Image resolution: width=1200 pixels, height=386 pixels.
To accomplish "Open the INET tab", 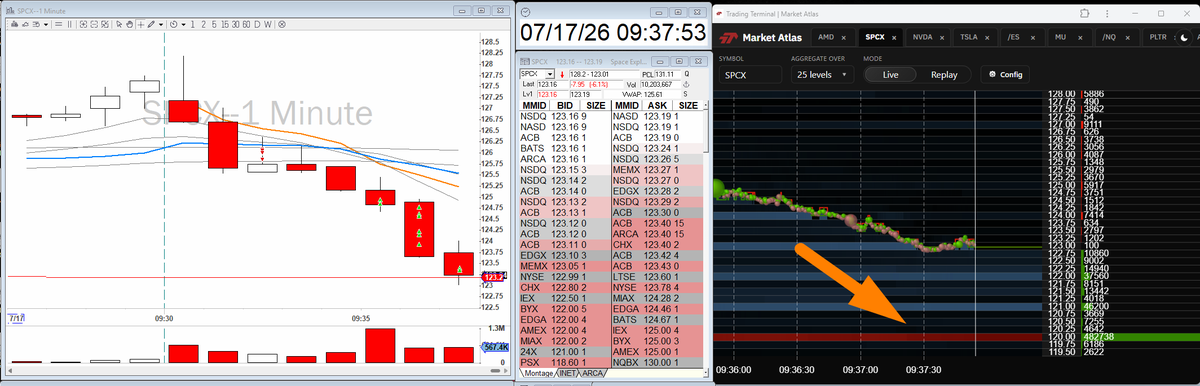I will click(567, 373).
